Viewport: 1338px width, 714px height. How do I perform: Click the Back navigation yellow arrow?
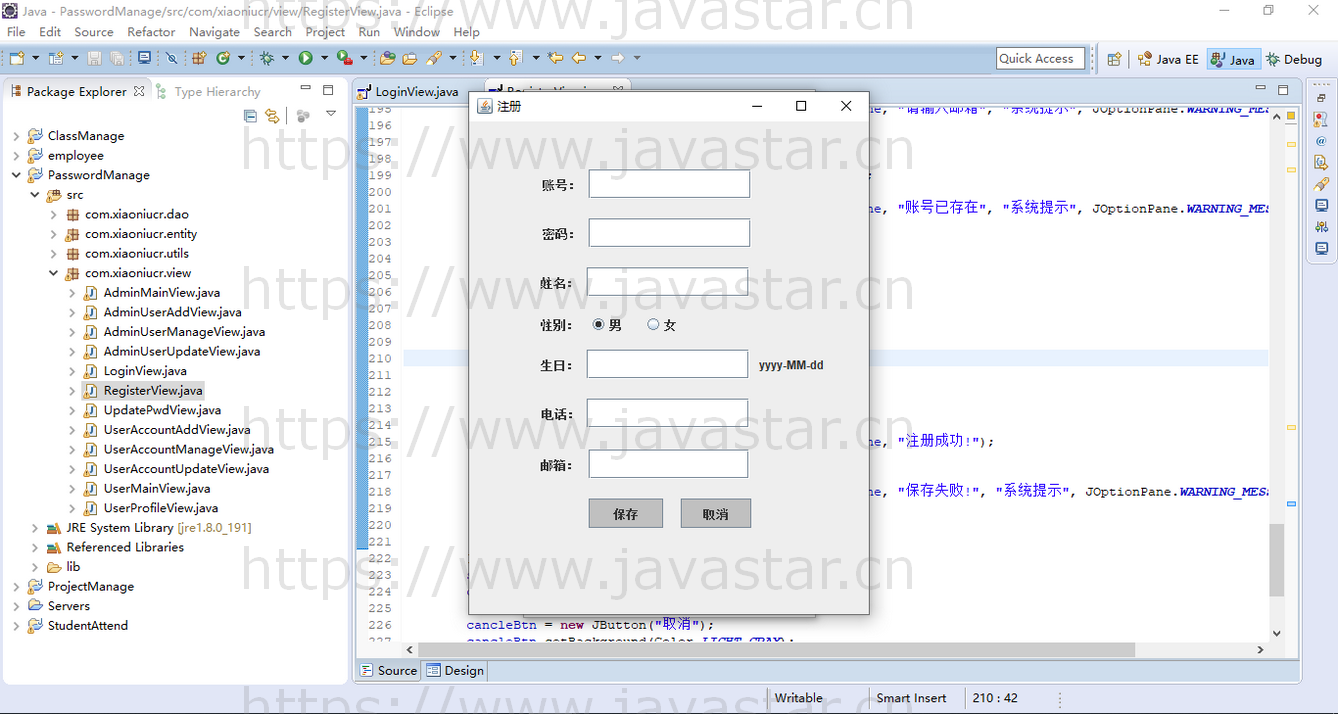[578, 58]
